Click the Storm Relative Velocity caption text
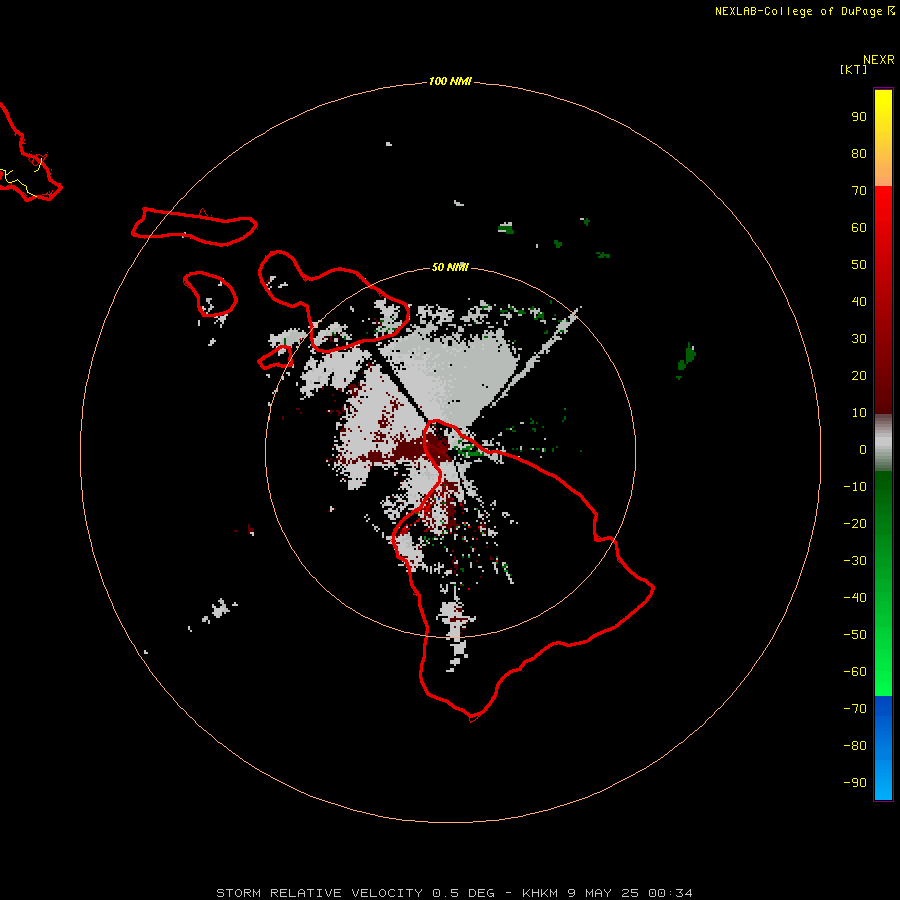Viewport: 900px width, 900px height. (455, 893)
